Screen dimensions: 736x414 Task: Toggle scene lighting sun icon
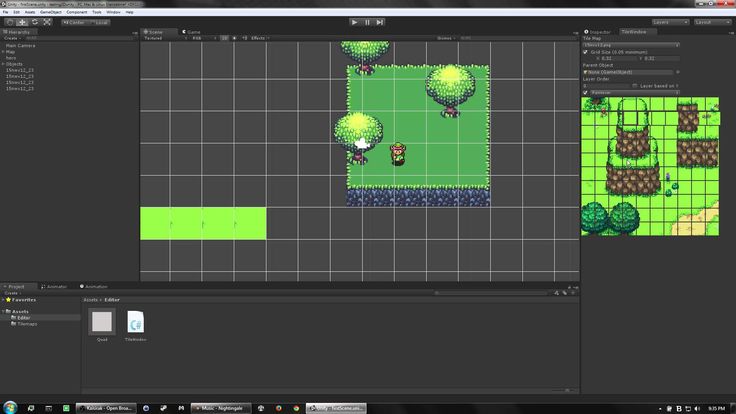(234, 38)
